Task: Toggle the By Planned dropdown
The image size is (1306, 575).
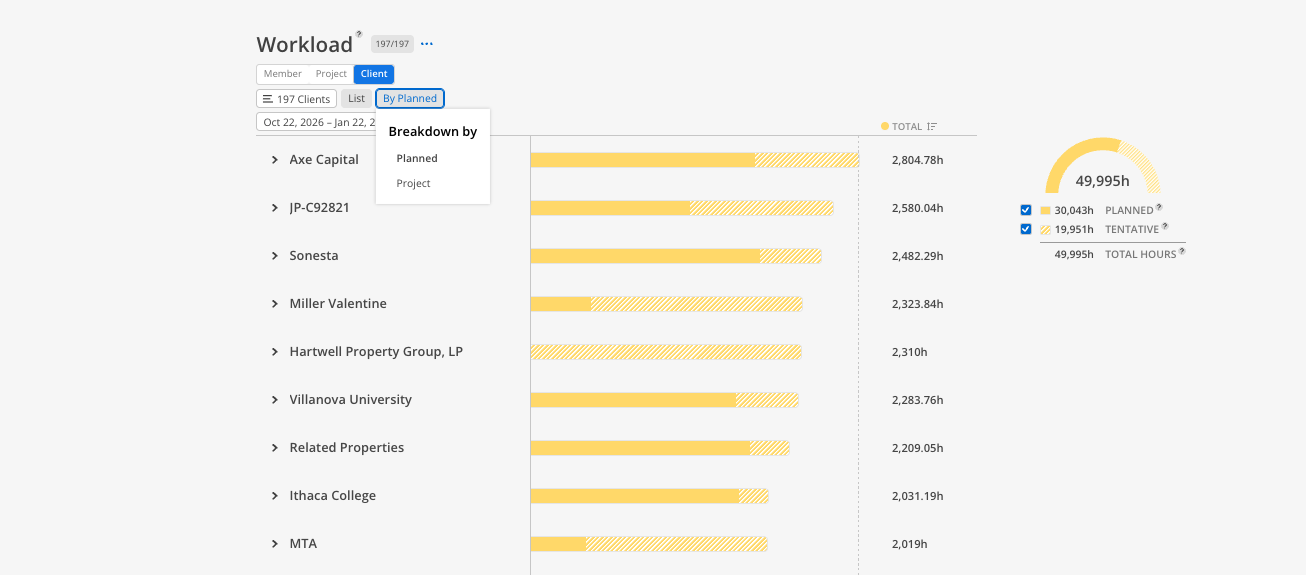Action: (410, 99)
